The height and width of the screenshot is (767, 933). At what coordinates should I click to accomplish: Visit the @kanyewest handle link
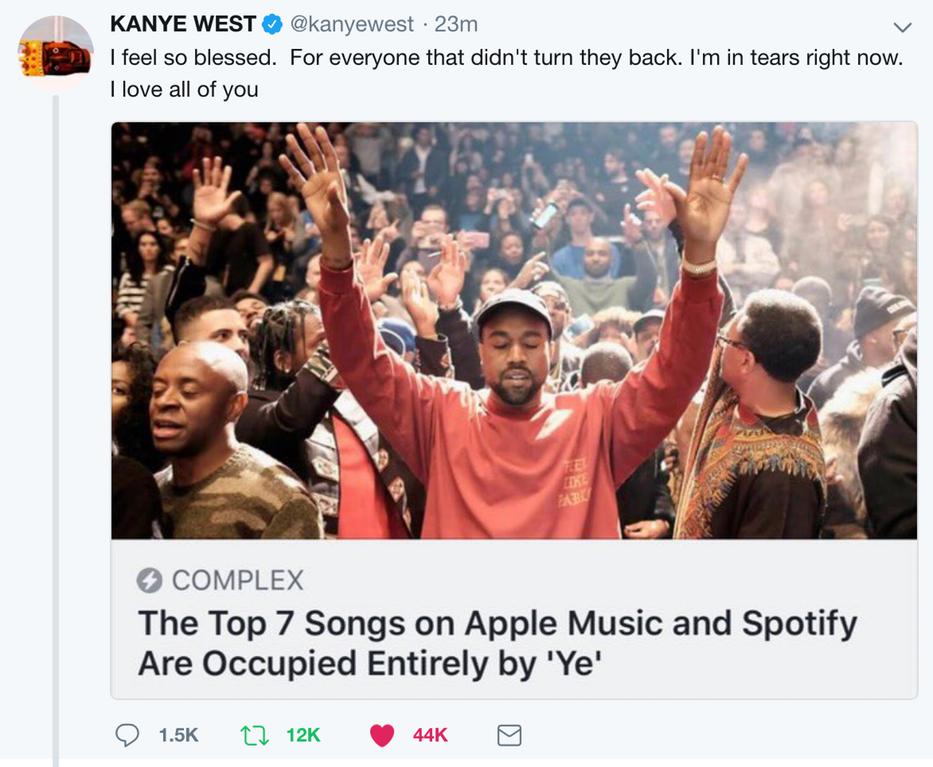(351, 24)
